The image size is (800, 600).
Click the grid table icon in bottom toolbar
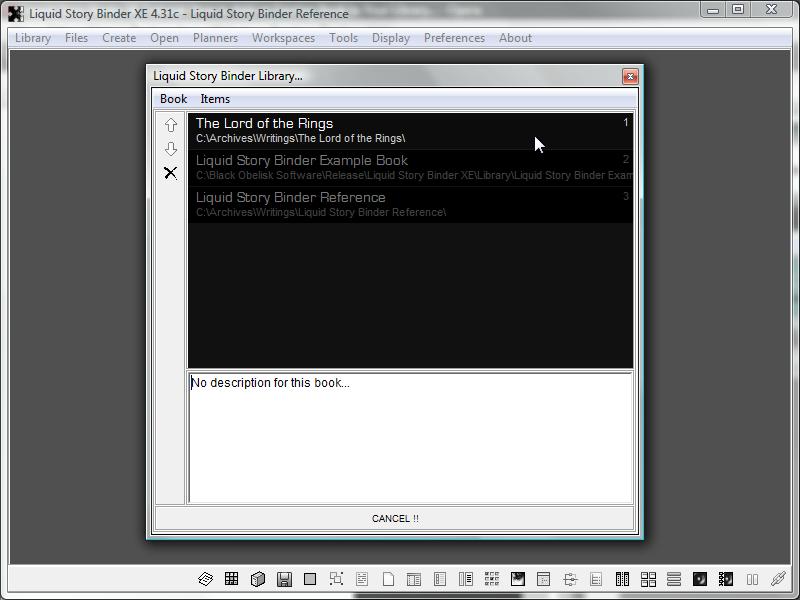(231, 579)
